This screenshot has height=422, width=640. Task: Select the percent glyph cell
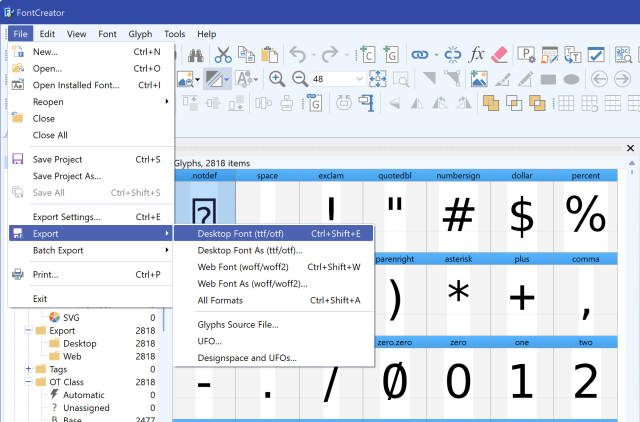pyautogui.click(x=585, y=211)
